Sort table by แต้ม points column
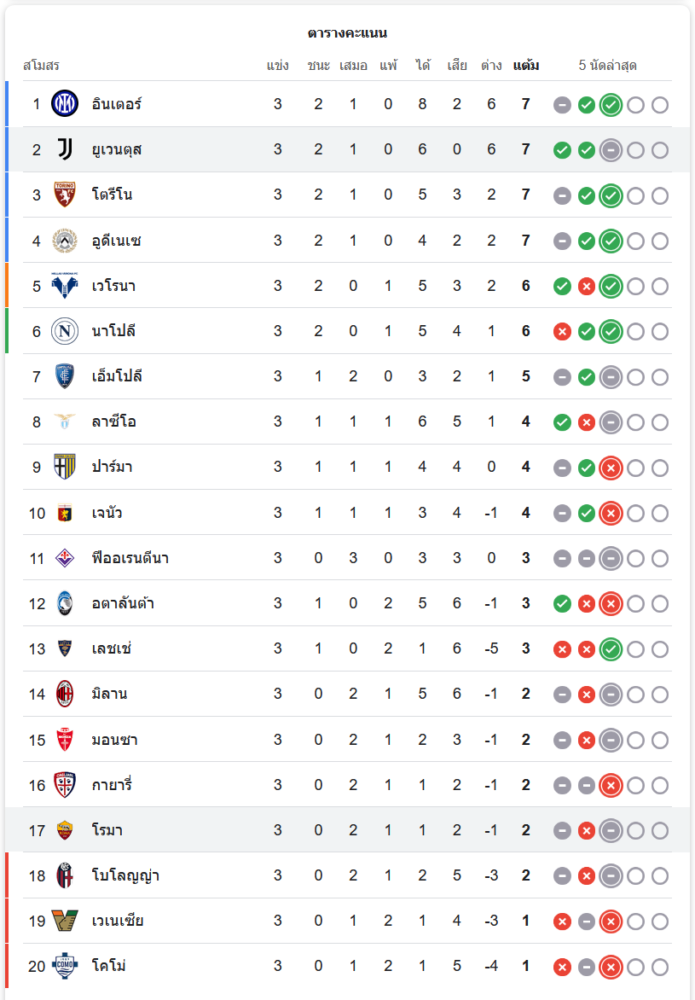 point(526,66)
